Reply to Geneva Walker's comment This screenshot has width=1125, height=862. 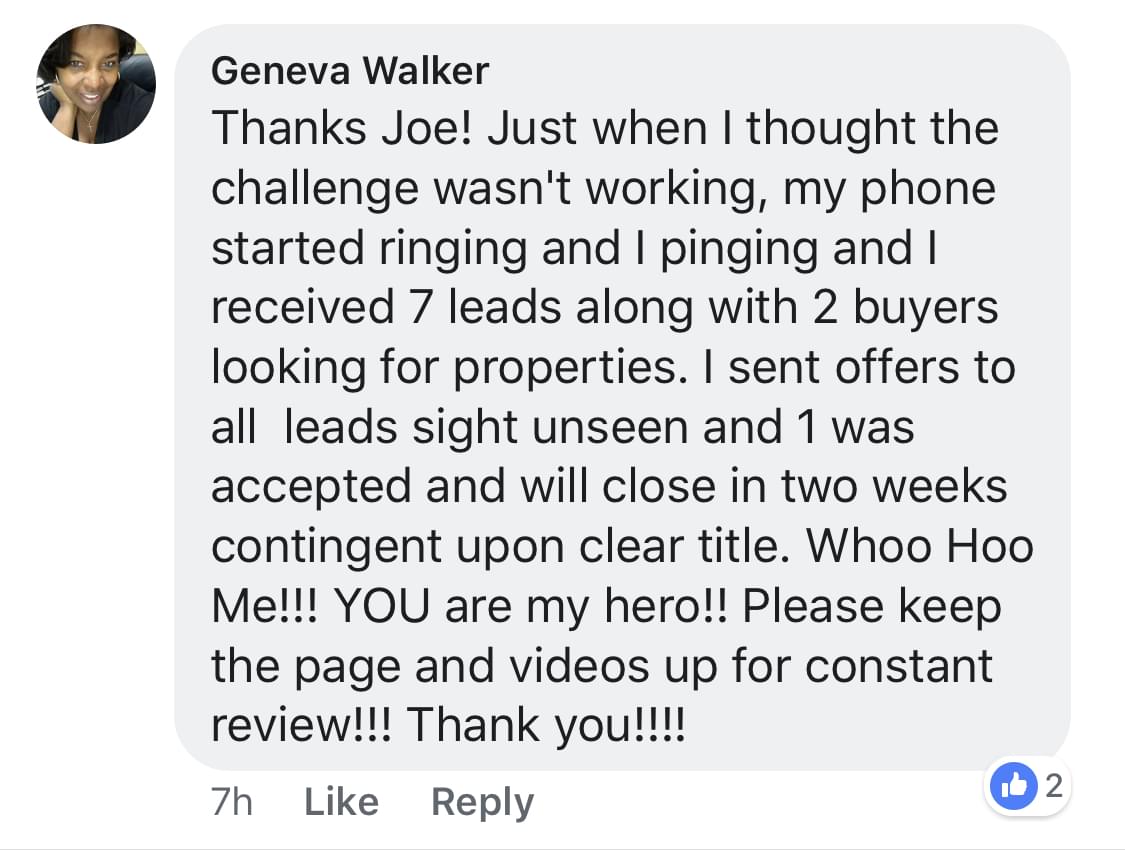[x=482, y=802]
